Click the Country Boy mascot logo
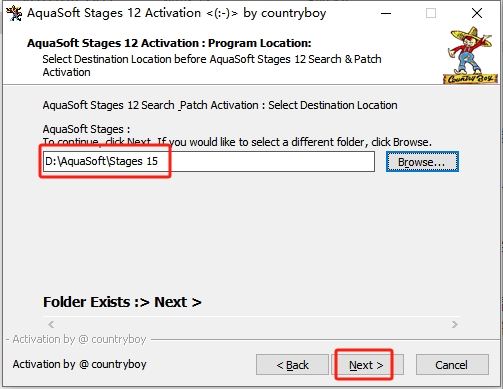The image size is (503, 389). point(470,55)
